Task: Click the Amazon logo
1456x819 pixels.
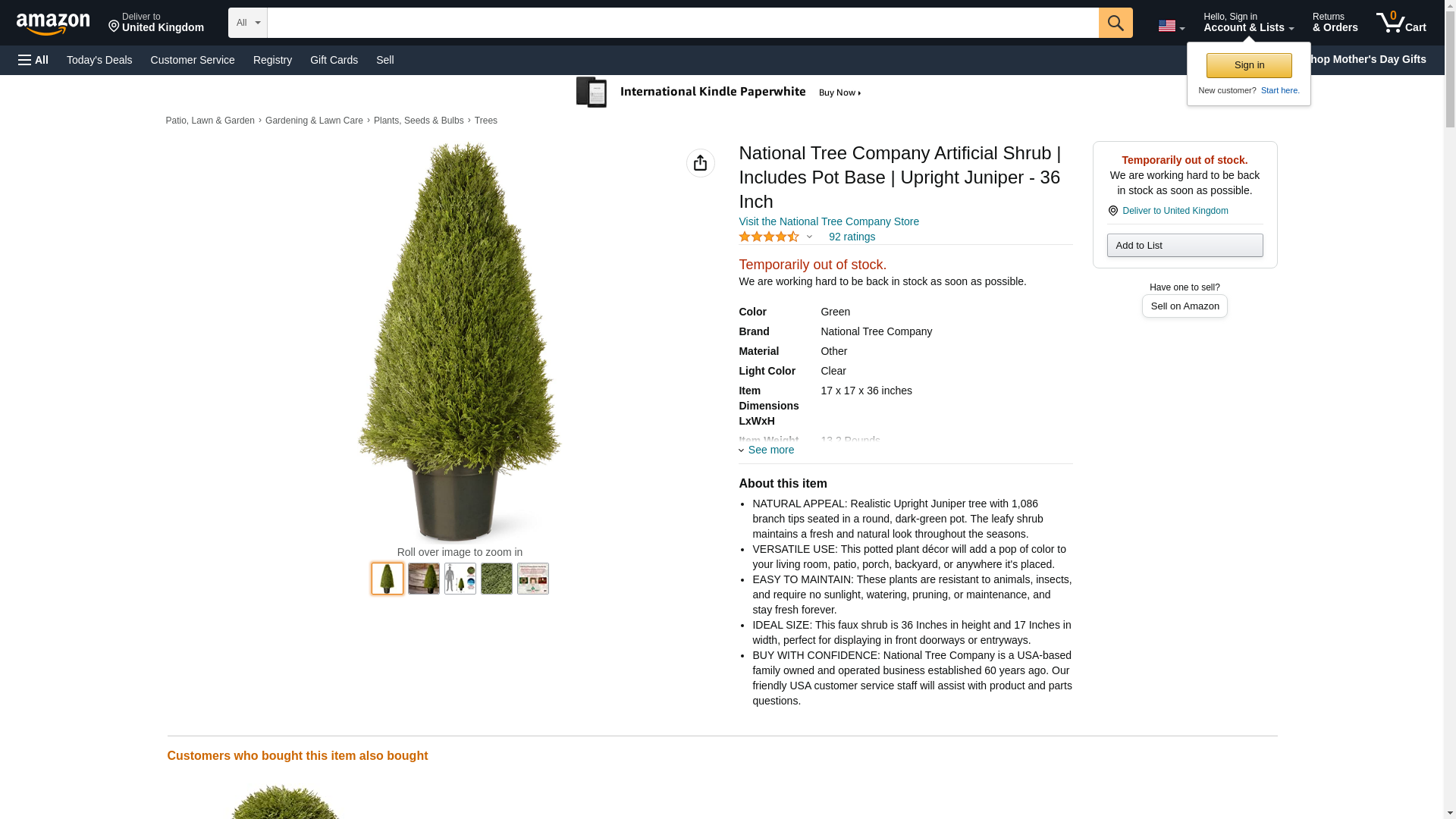Action: [x=53, y=24]
